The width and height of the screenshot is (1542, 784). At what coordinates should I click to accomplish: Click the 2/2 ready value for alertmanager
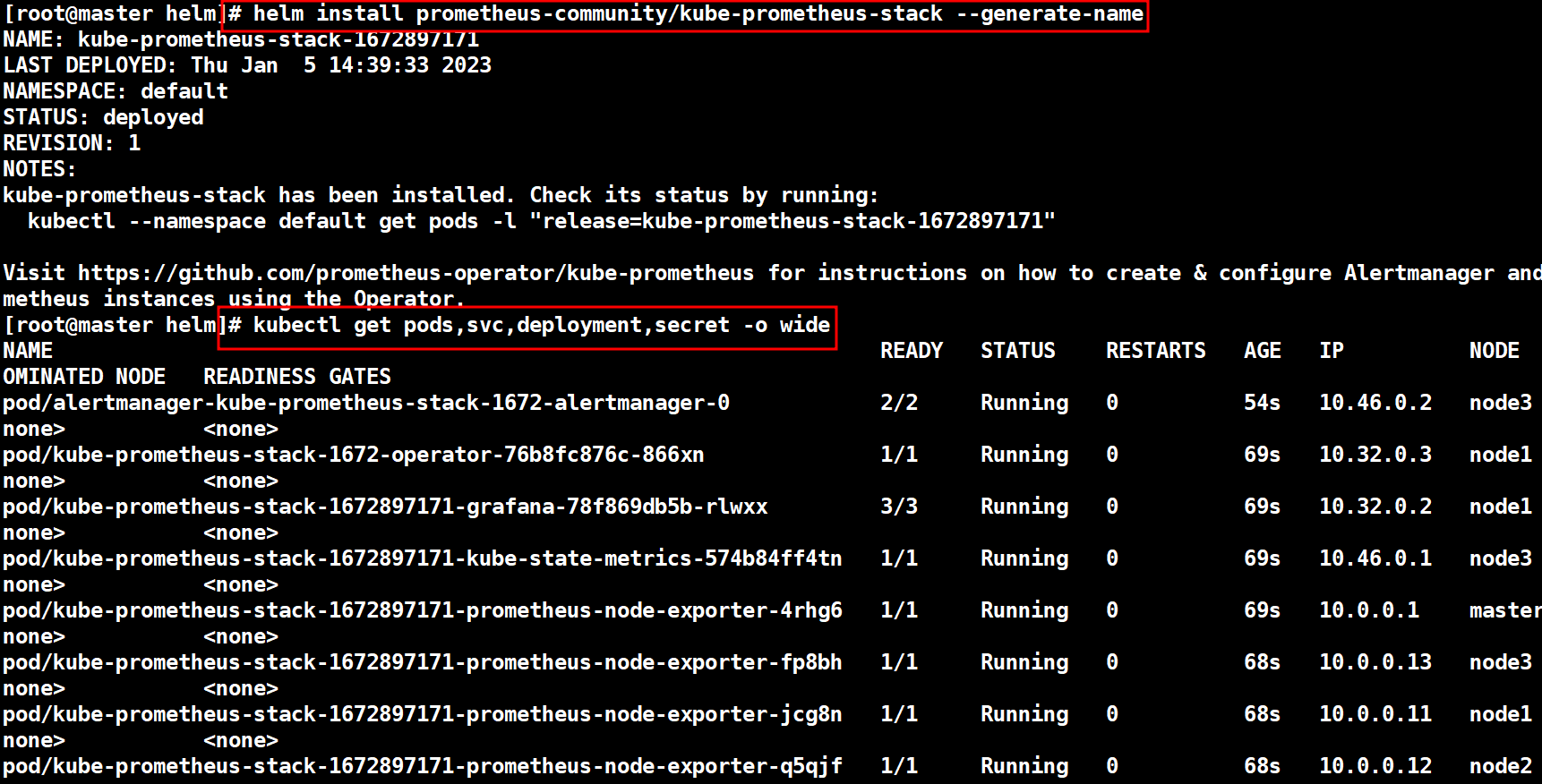click(899, 403)
